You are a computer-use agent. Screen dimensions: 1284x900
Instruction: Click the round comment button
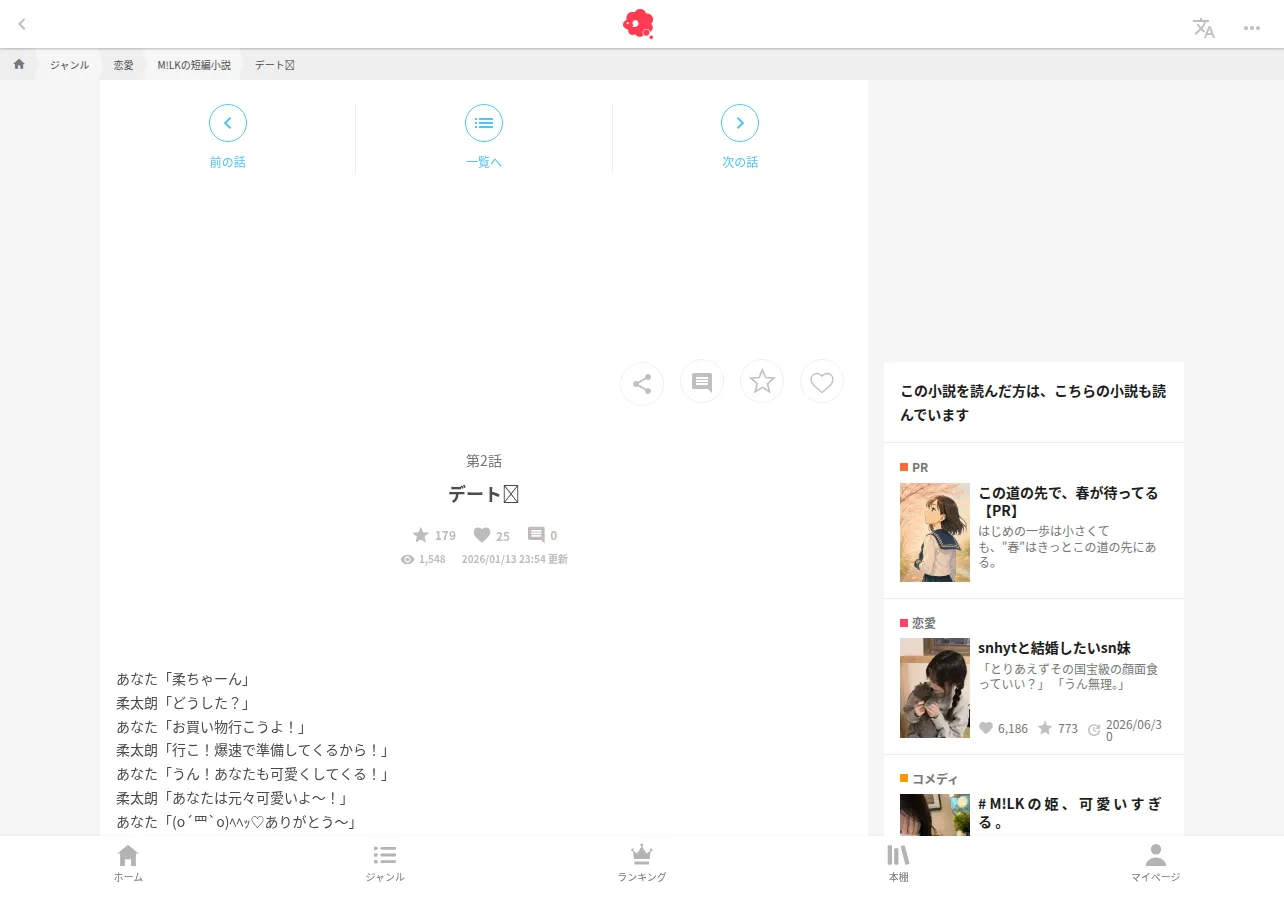coord(702,382)
